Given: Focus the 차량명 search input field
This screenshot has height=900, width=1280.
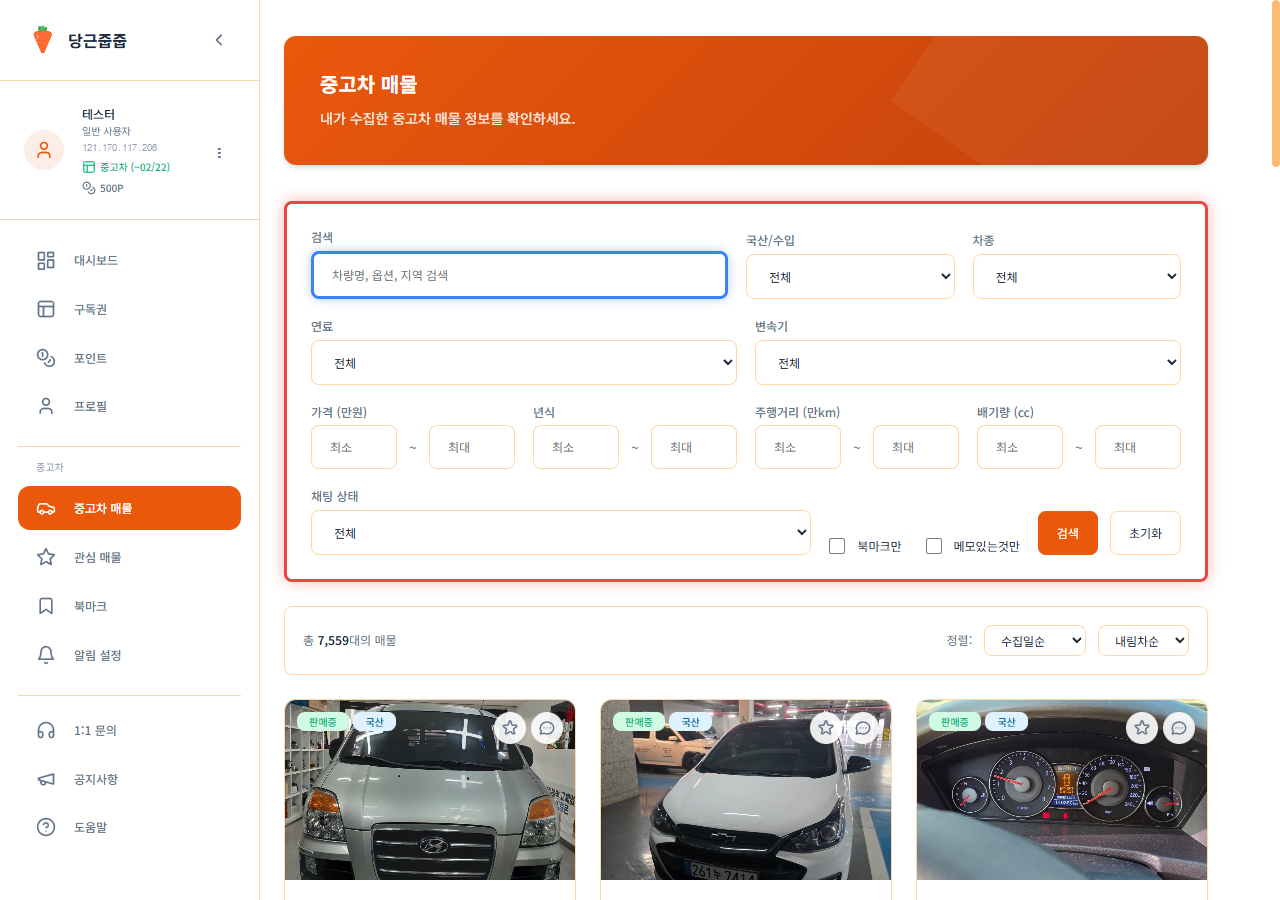Looking at the screenshot, I should pyautogui.click(x=519, y=275).
